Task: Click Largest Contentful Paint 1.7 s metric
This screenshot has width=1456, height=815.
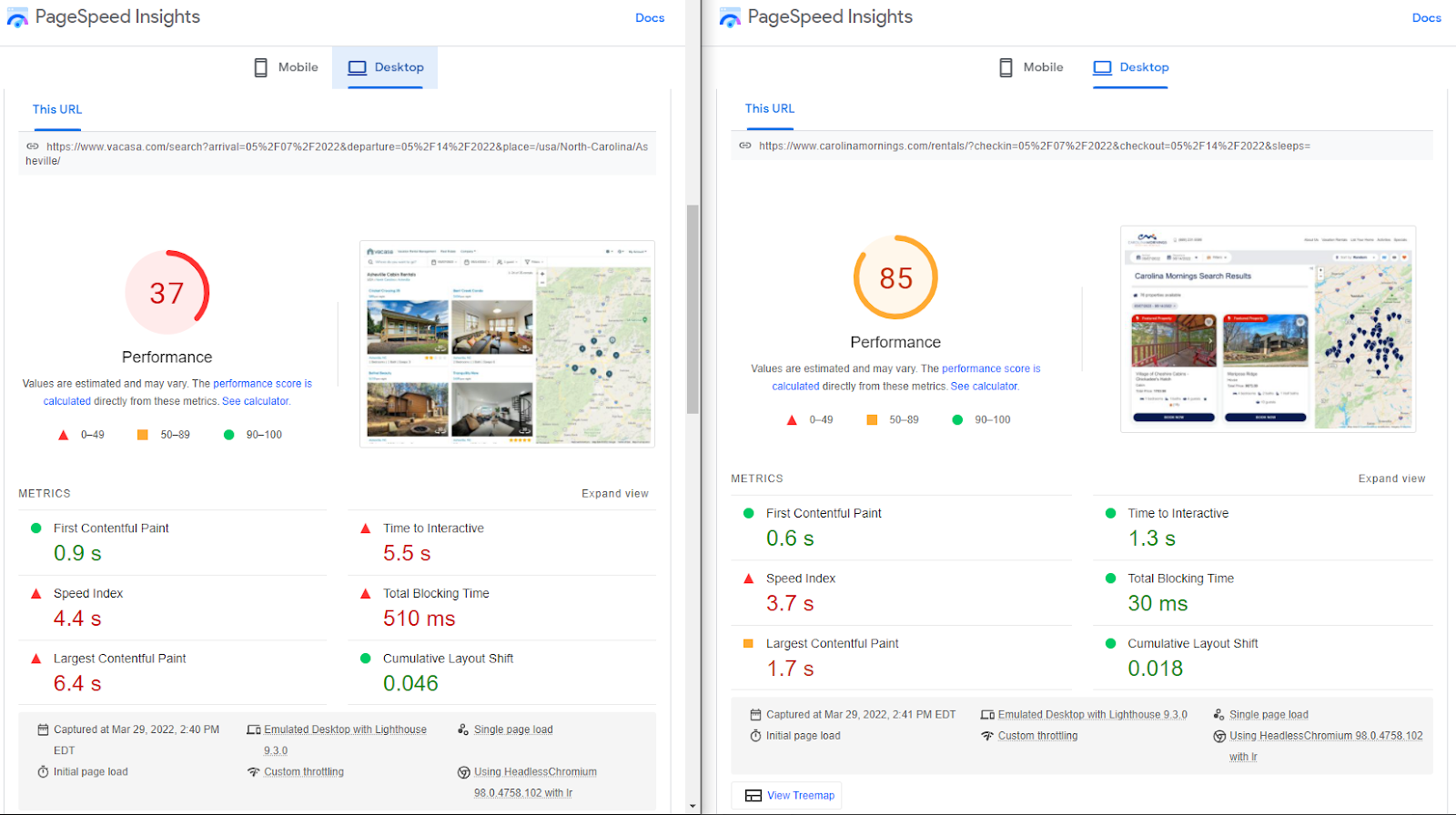Action: (x=902, y=658)
